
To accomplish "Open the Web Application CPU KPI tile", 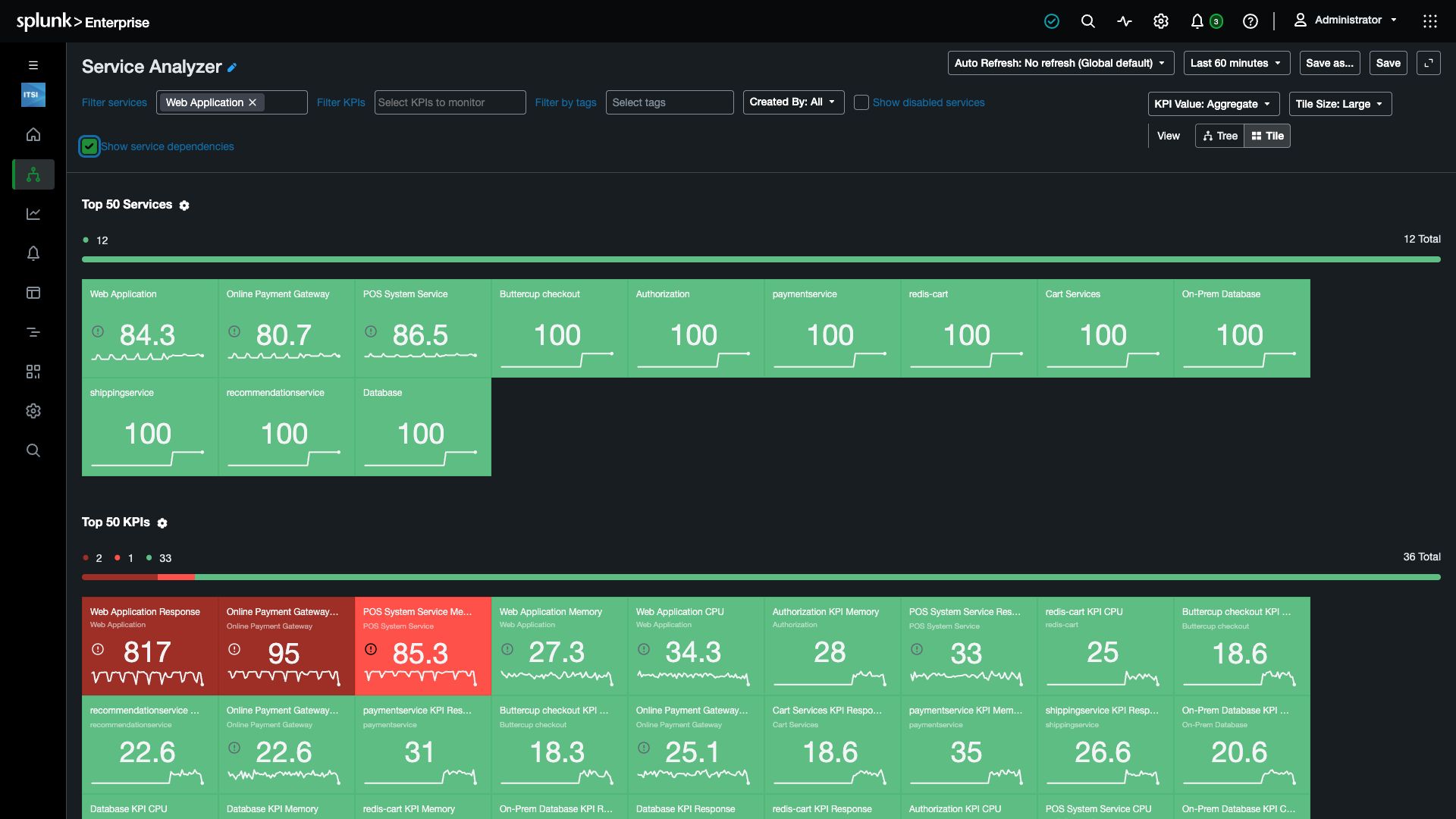I will pos(696,646).
